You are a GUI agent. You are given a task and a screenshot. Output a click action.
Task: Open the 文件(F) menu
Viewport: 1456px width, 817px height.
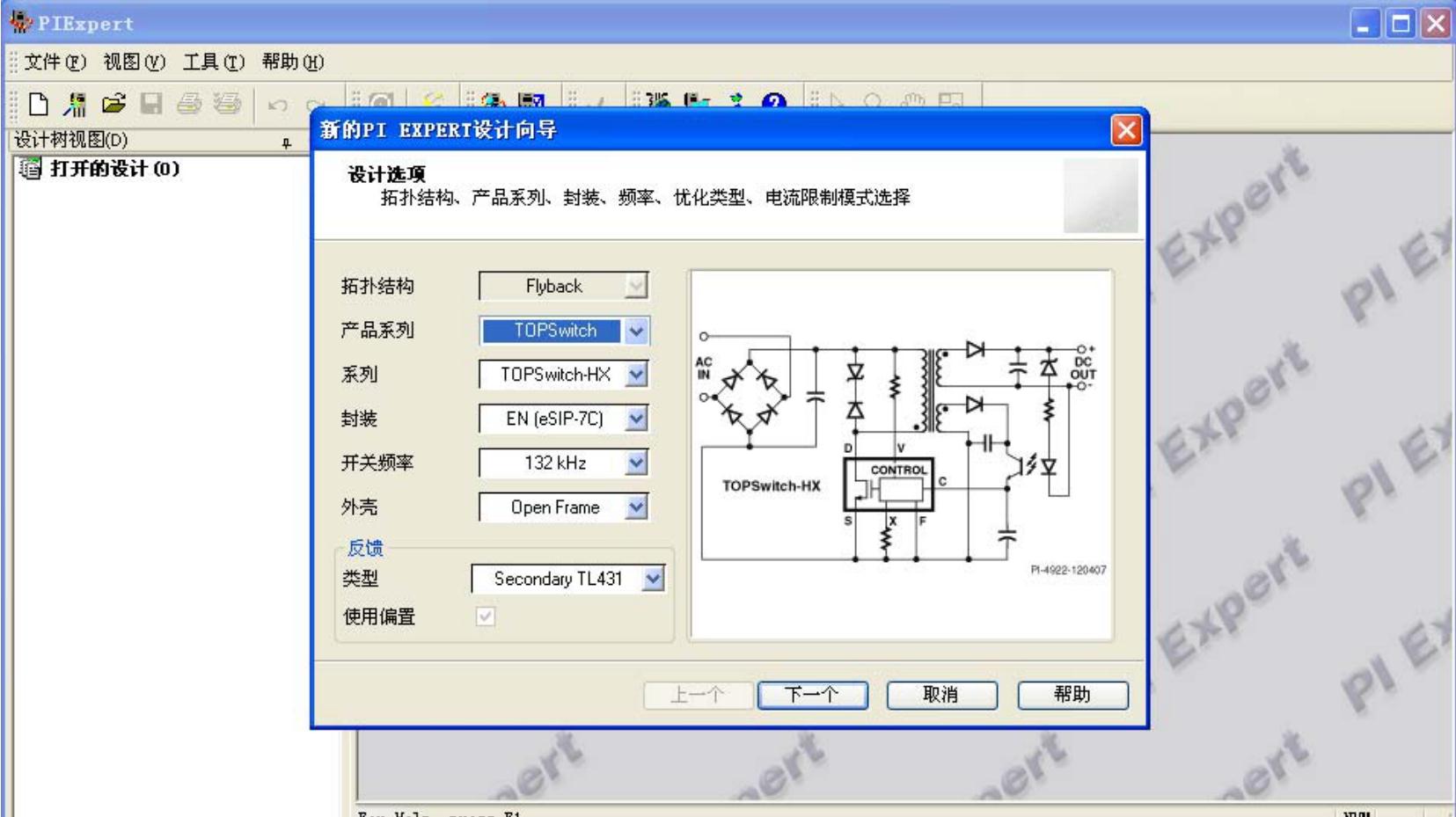click(x=55, y=62)
